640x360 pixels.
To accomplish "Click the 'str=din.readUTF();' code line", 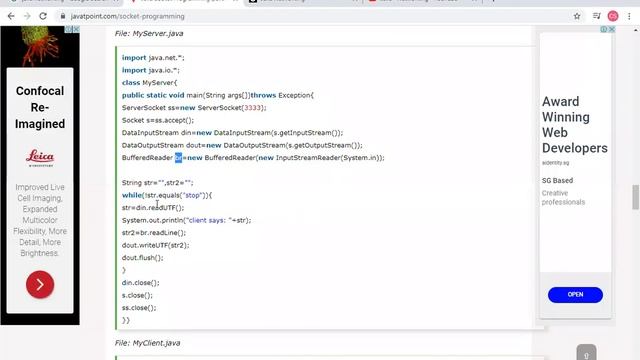I will click(x=153, y=208).
